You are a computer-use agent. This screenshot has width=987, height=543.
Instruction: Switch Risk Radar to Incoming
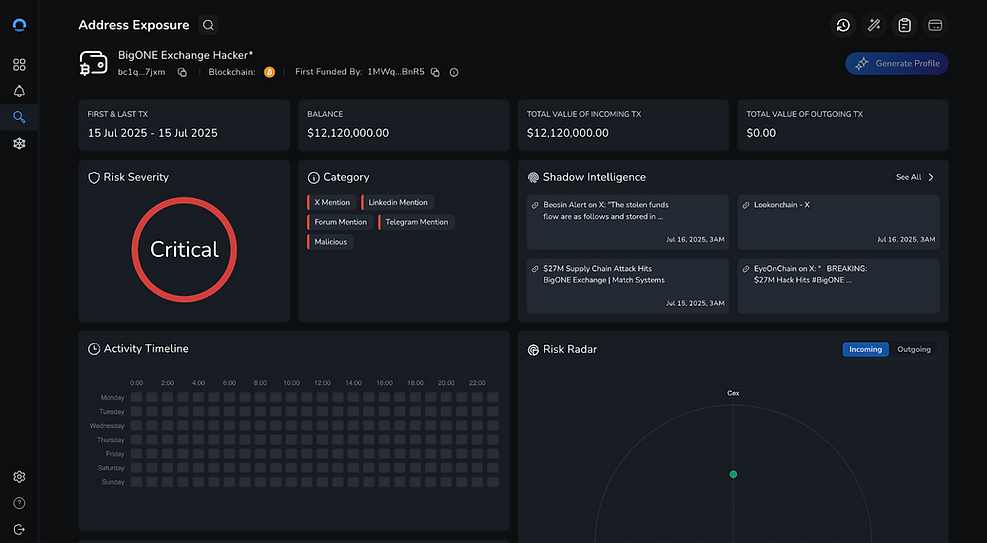pyautogui.click(x=866, y=349)
